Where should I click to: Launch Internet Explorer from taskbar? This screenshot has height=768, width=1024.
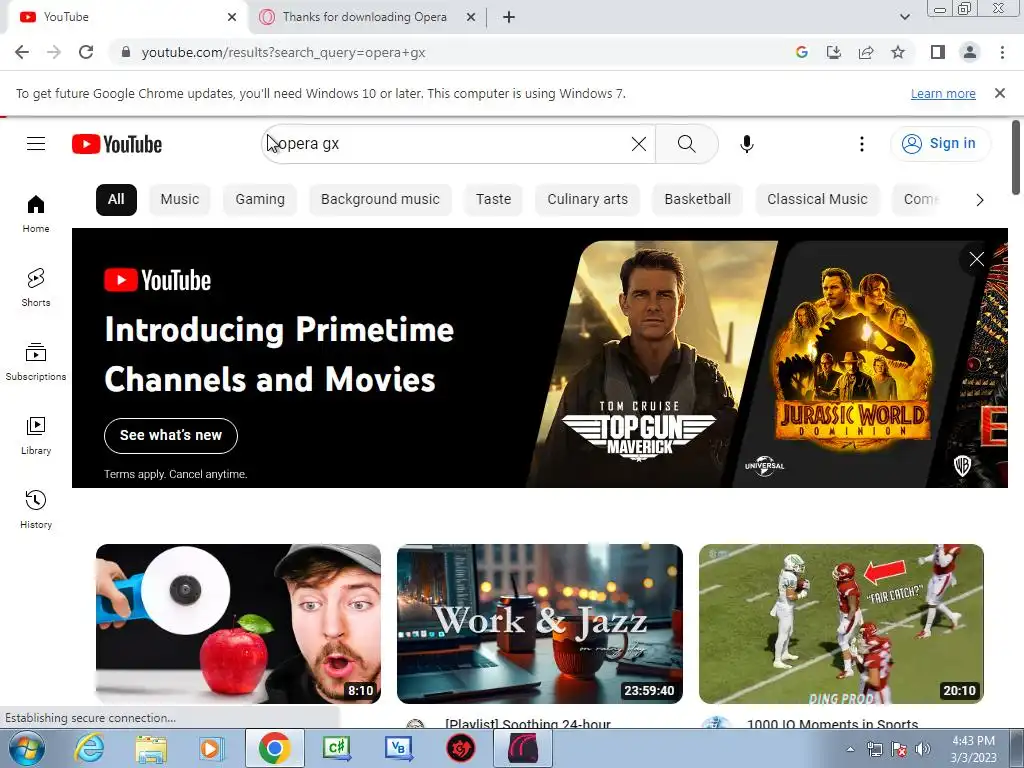click(x=89, y=748)
